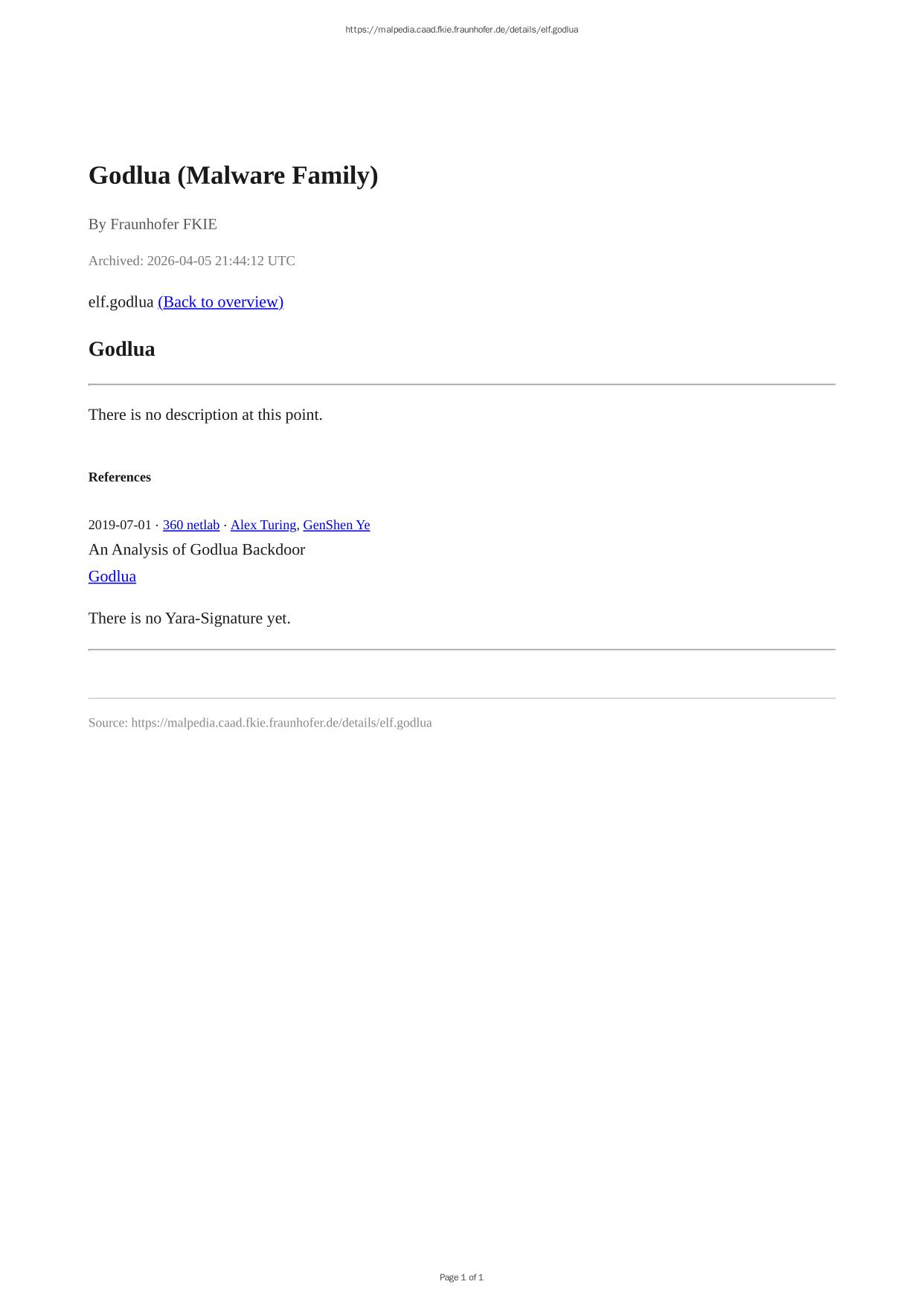Follow the 360 netlab reference link
Image resolution: width=924 pixels, height=1307 pixels.
click(x=191, y=525)
